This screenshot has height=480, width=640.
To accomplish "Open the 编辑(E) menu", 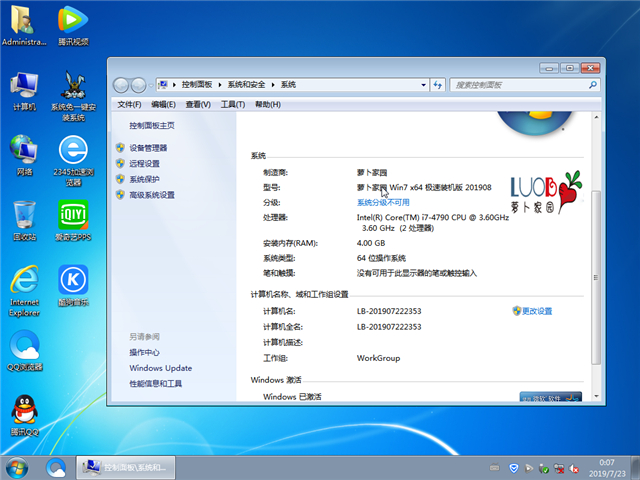I will tap(163, 104).
